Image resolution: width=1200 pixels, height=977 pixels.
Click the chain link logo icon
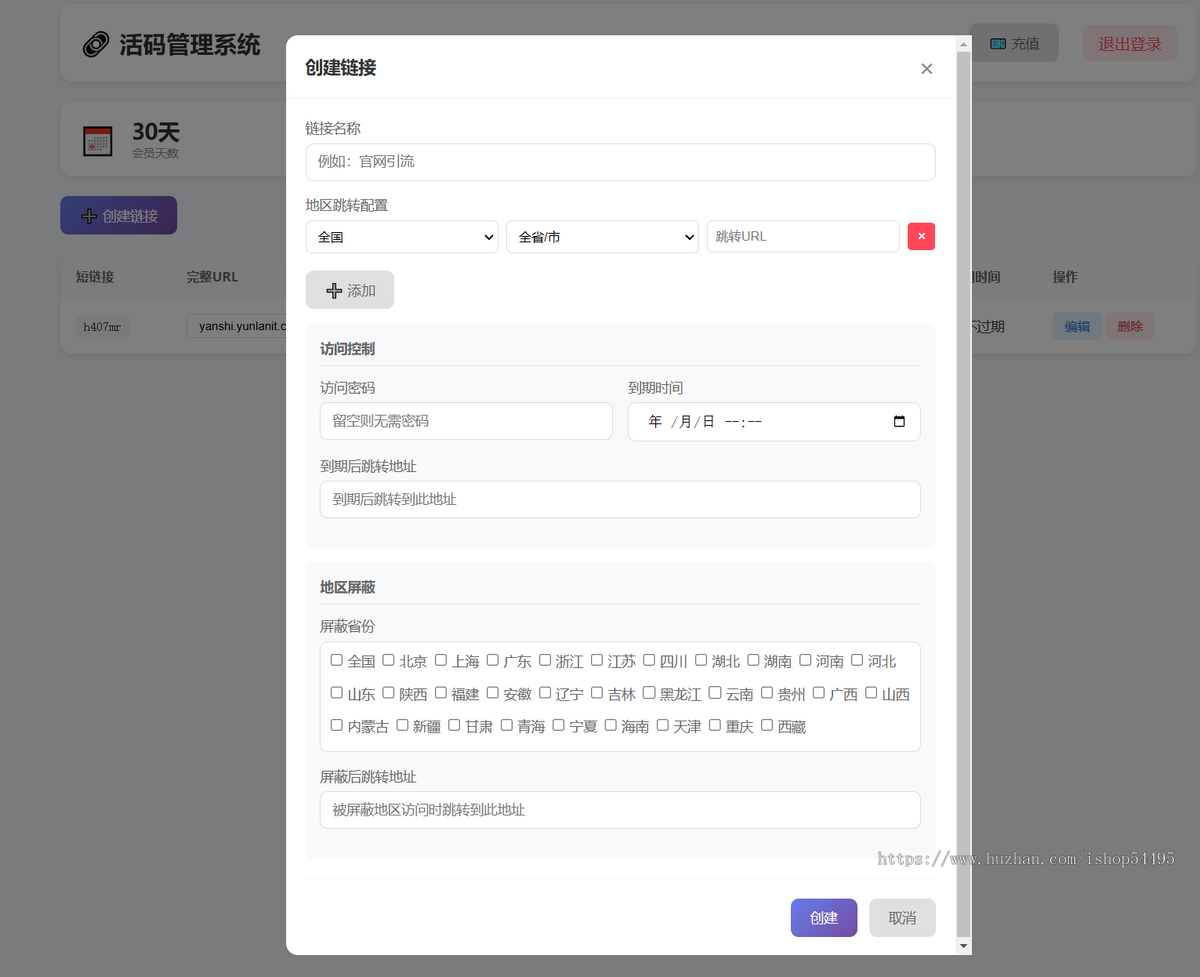[x=96, y=45]
